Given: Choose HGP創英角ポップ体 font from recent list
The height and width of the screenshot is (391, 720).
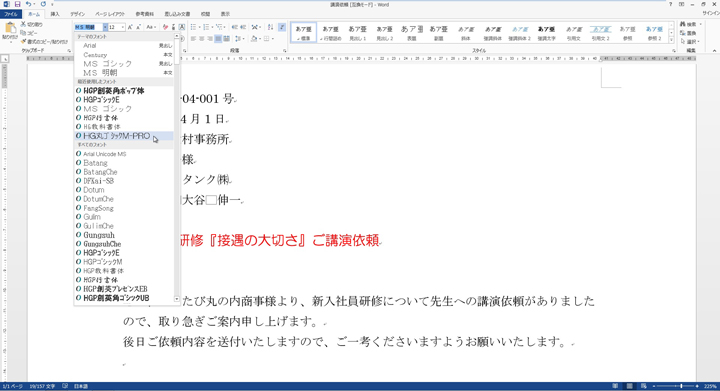Looking at the screenshot, I should (124, 91).
